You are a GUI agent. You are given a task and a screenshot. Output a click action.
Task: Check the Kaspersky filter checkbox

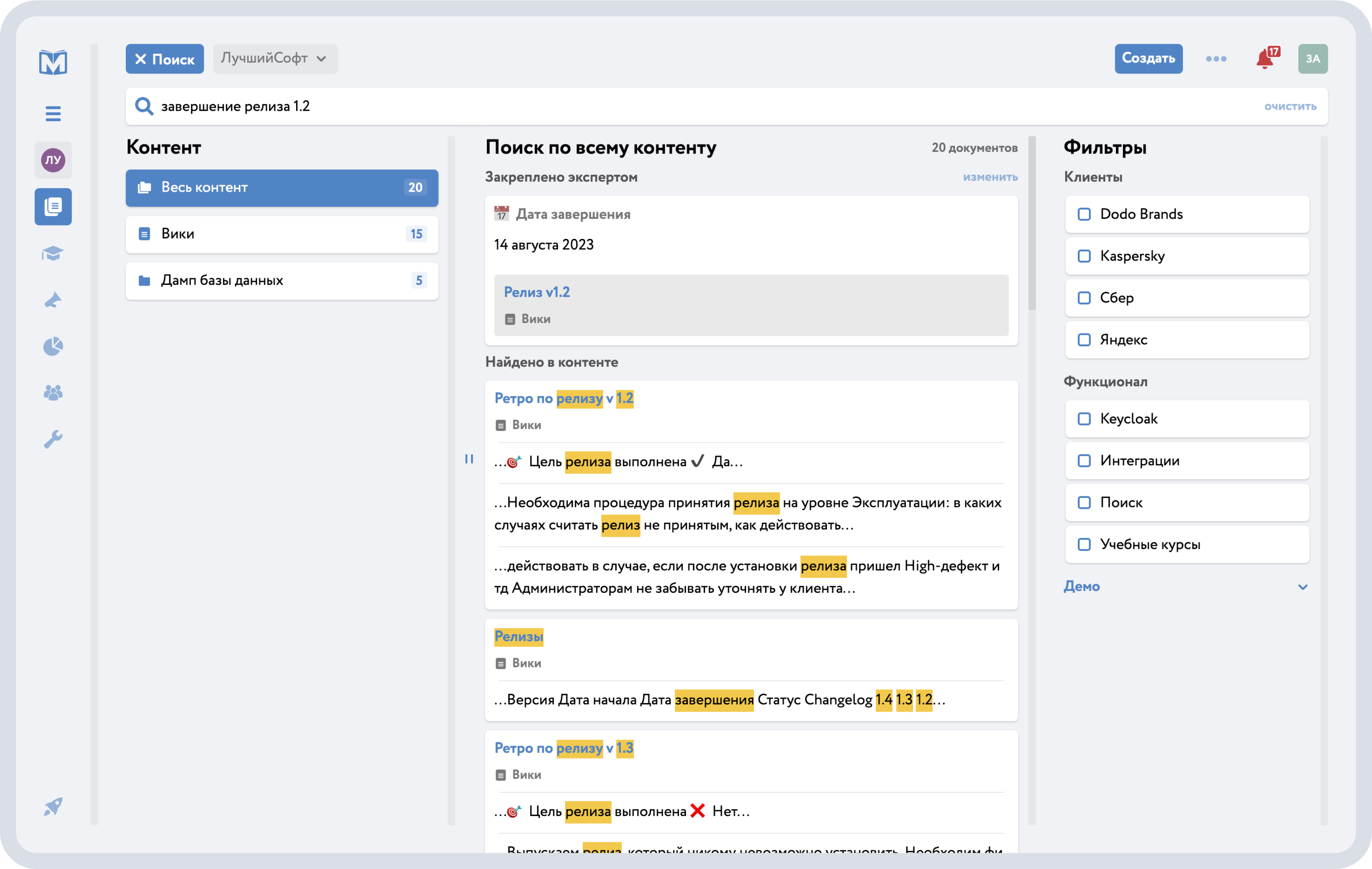[x=1084, y=256]
